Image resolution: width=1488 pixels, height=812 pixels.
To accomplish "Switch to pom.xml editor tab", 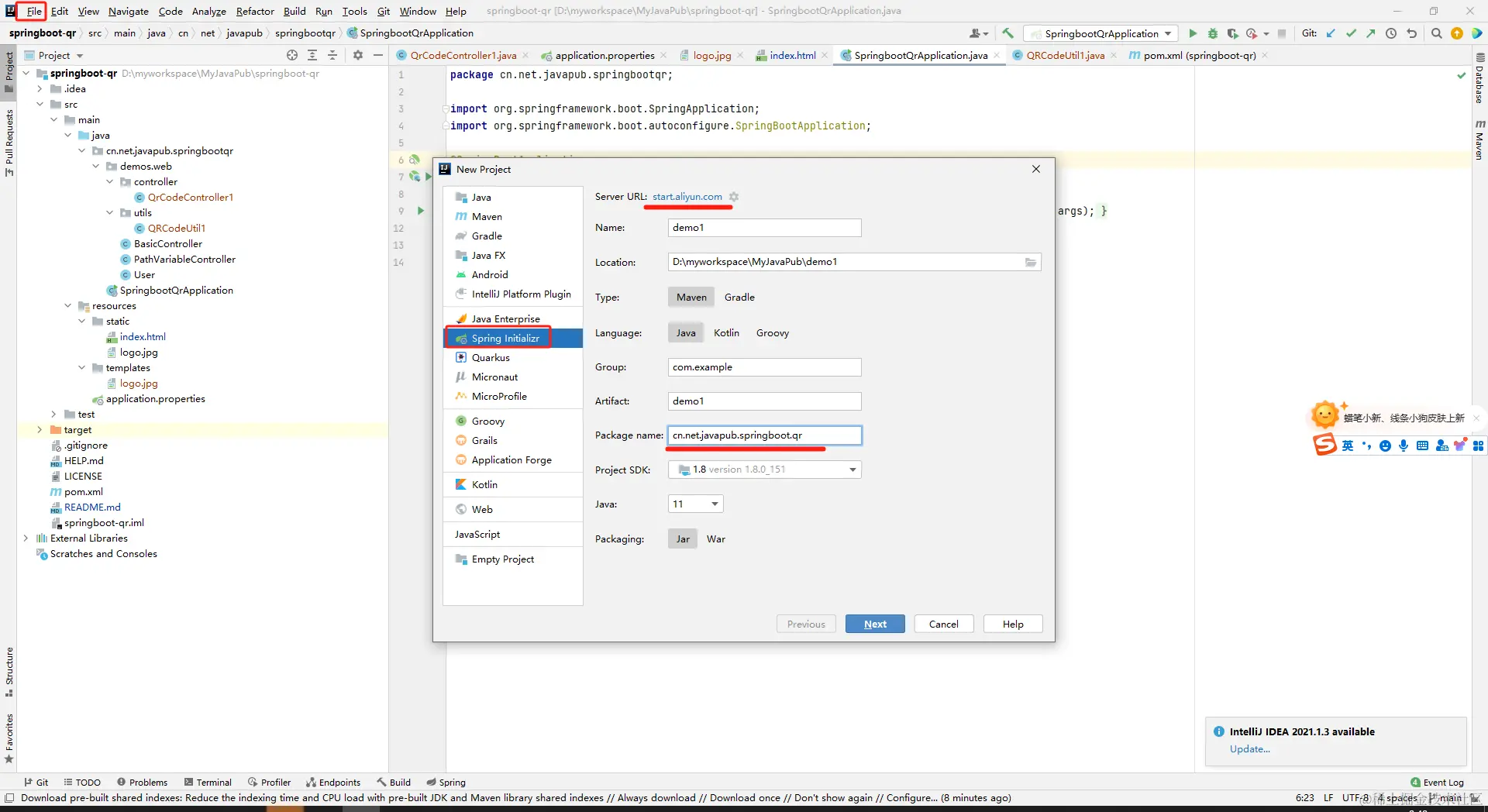I will coord(1199,55).
